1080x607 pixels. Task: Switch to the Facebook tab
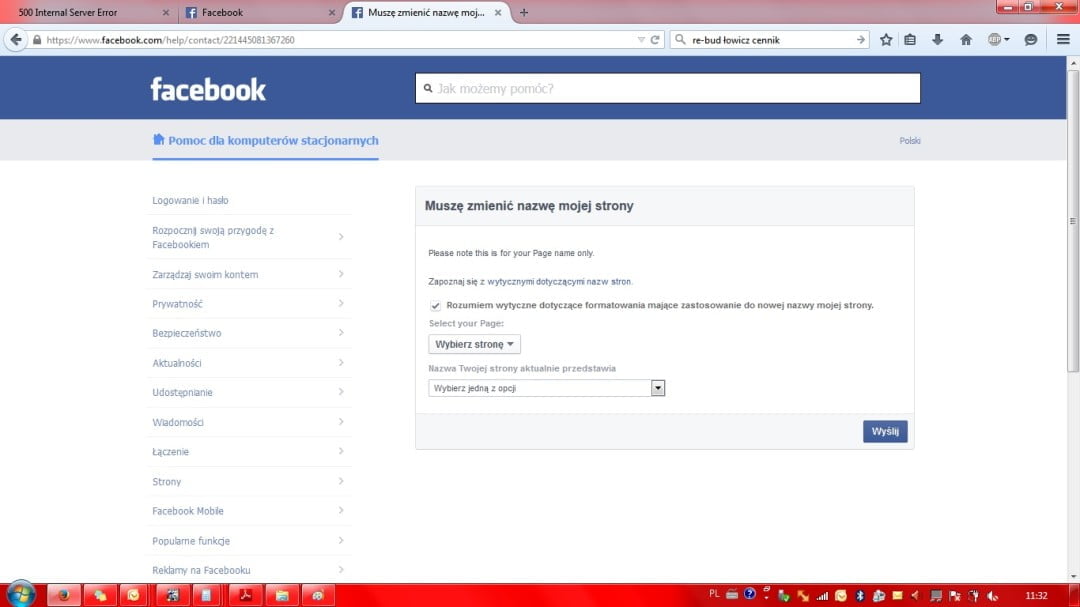click(x=259, y=12)
